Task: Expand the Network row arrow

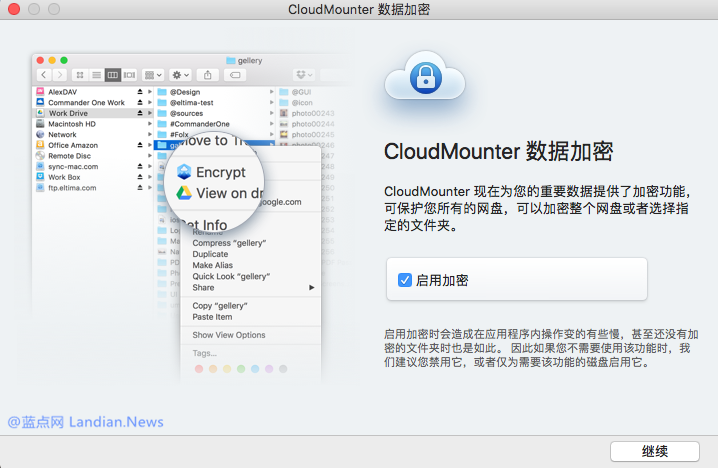Action: 150,134
